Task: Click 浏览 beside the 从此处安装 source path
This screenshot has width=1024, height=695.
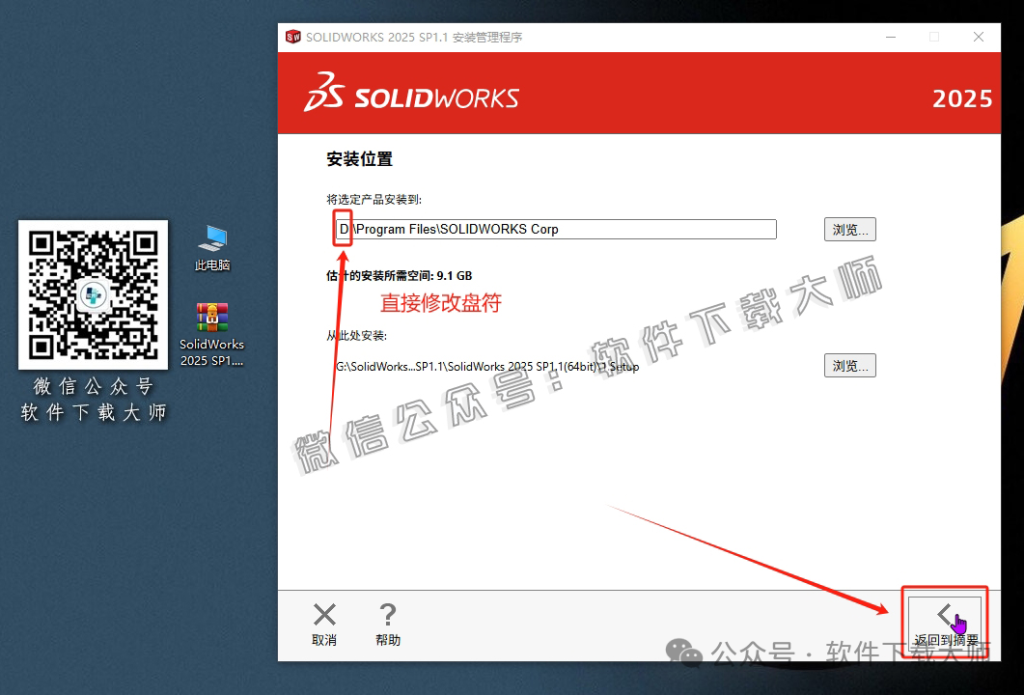Action: click(849, 365)
